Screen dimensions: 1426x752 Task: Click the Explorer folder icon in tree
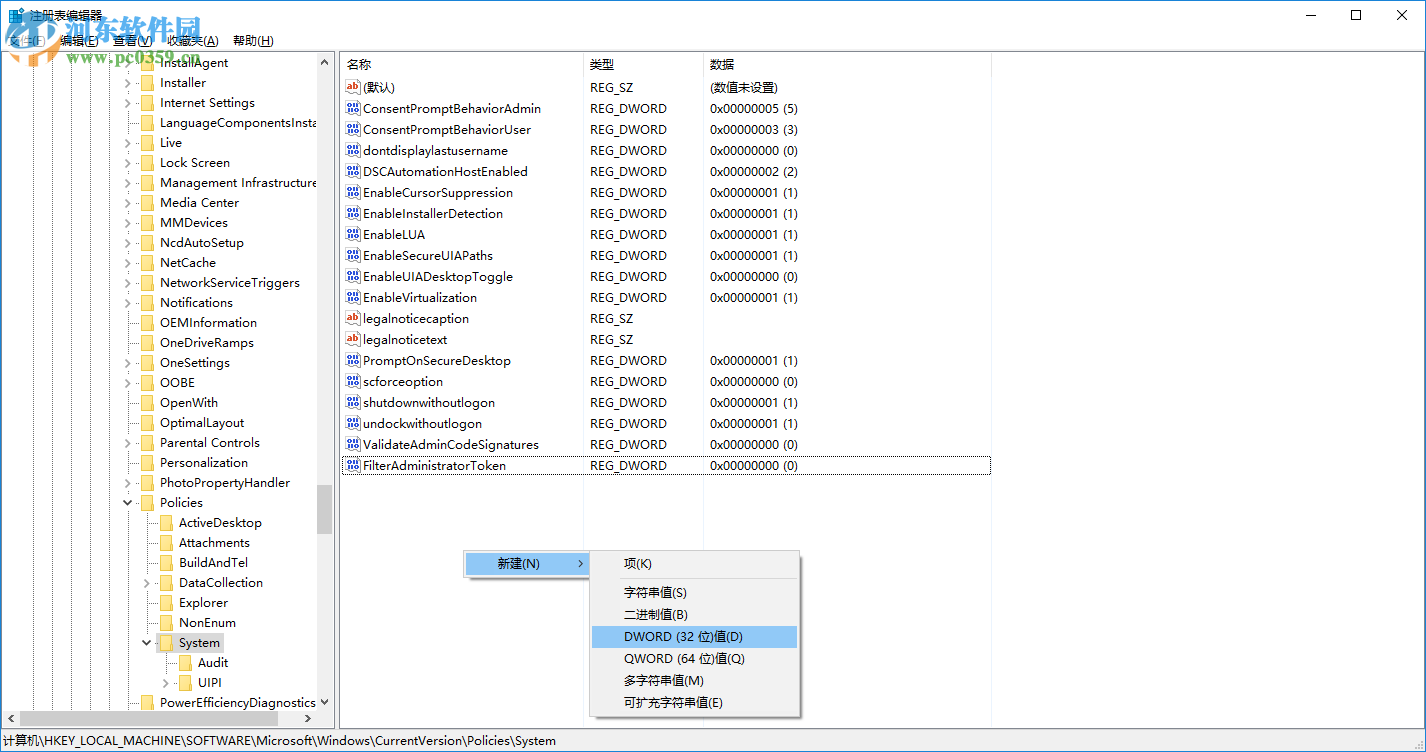168,602
